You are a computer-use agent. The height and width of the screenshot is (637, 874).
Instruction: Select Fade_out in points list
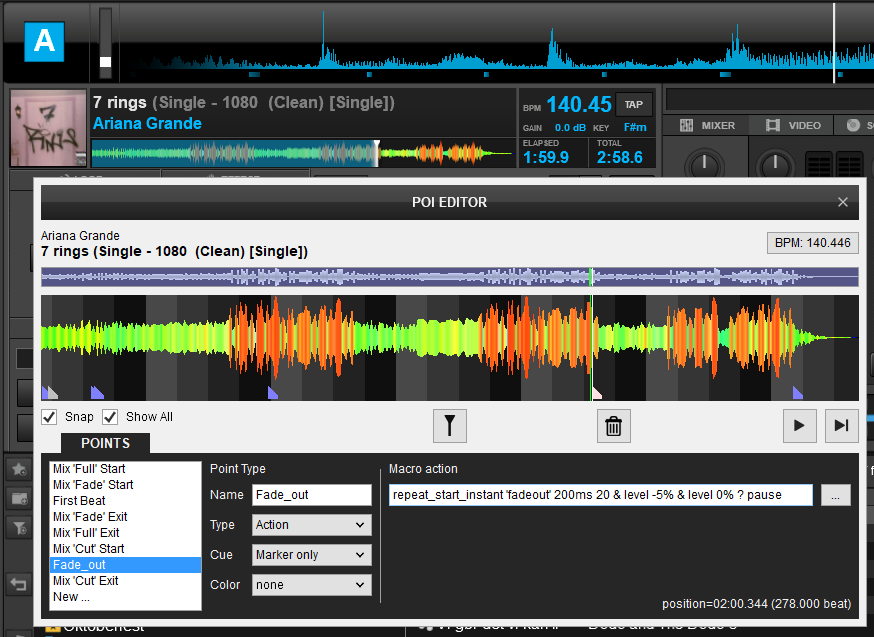(x=125, y=565)
